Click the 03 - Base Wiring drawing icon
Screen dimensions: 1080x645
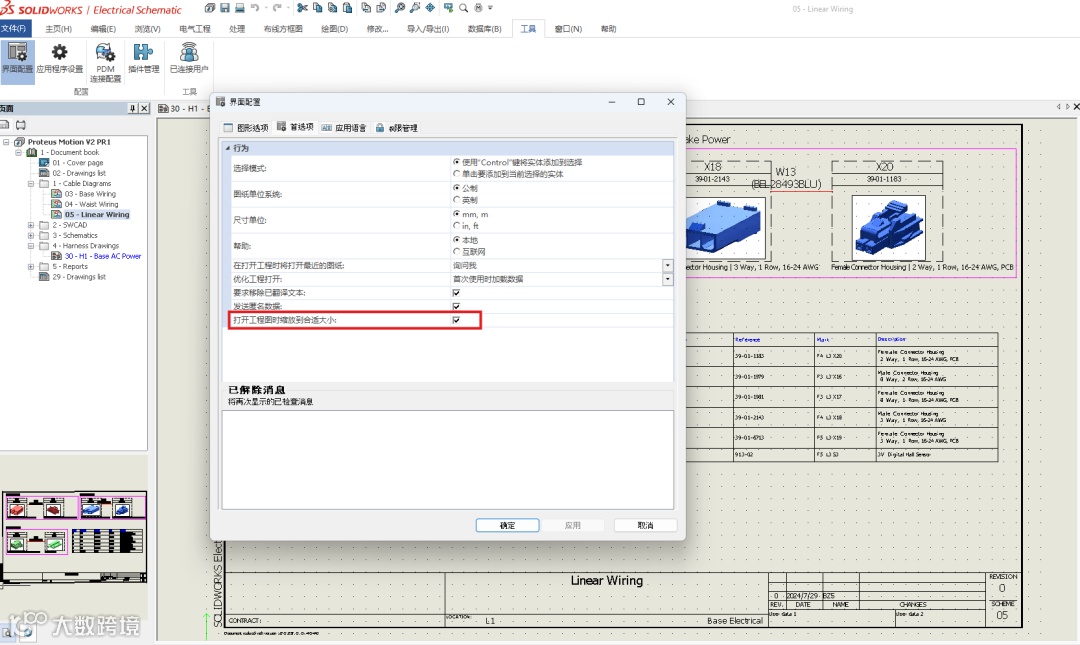coord(57,194)
